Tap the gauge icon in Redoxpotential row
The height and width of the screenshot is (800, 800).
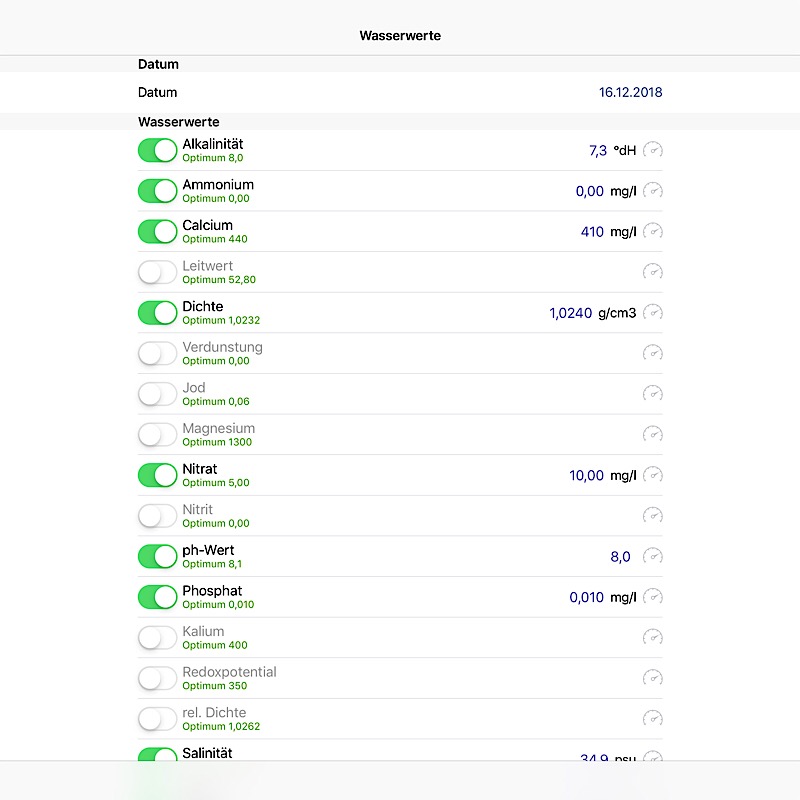[653, 678]
